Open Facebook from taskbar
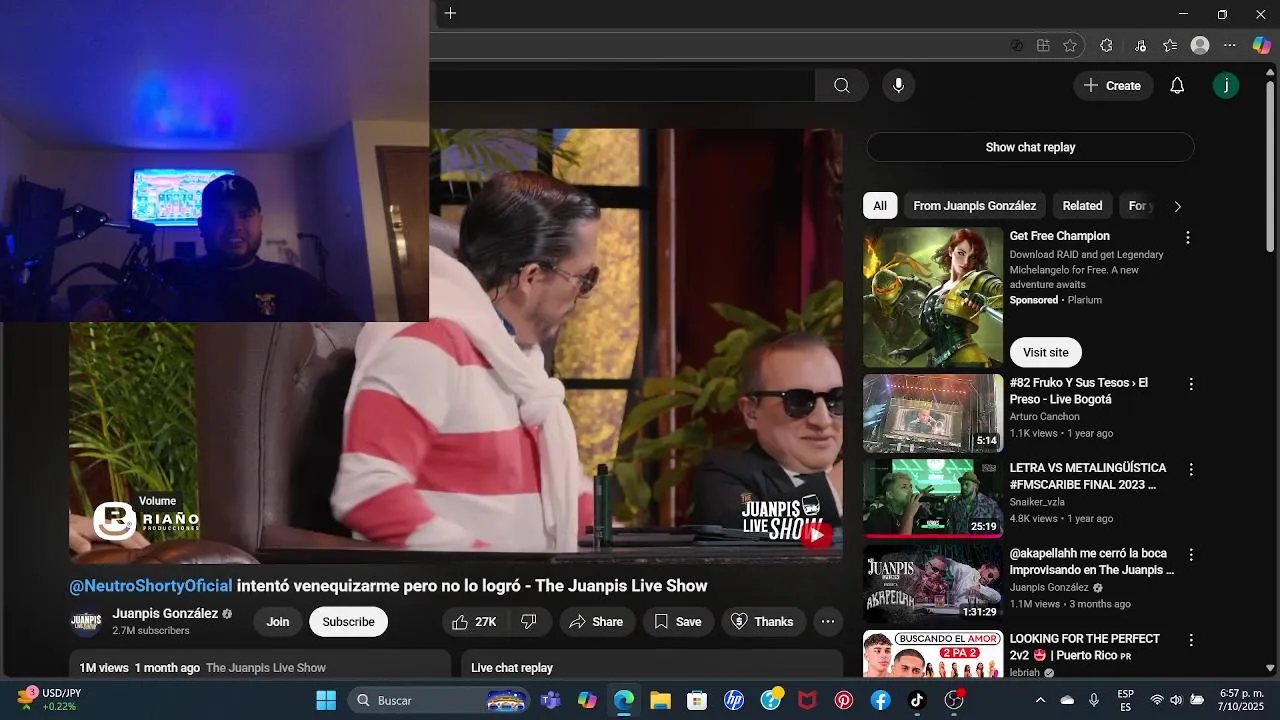 [880, 700]
